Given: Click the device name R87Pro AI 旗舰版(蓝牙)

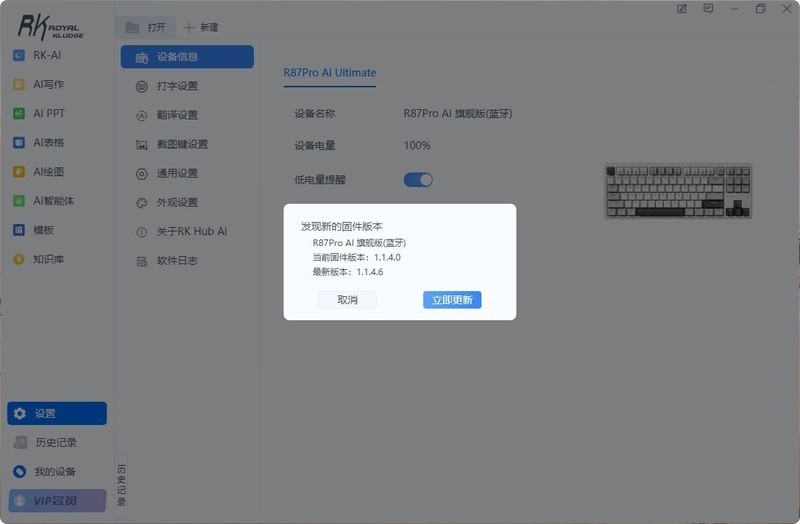Looking at the screenshot, I should pyautogui.click(x=458, y=113).
